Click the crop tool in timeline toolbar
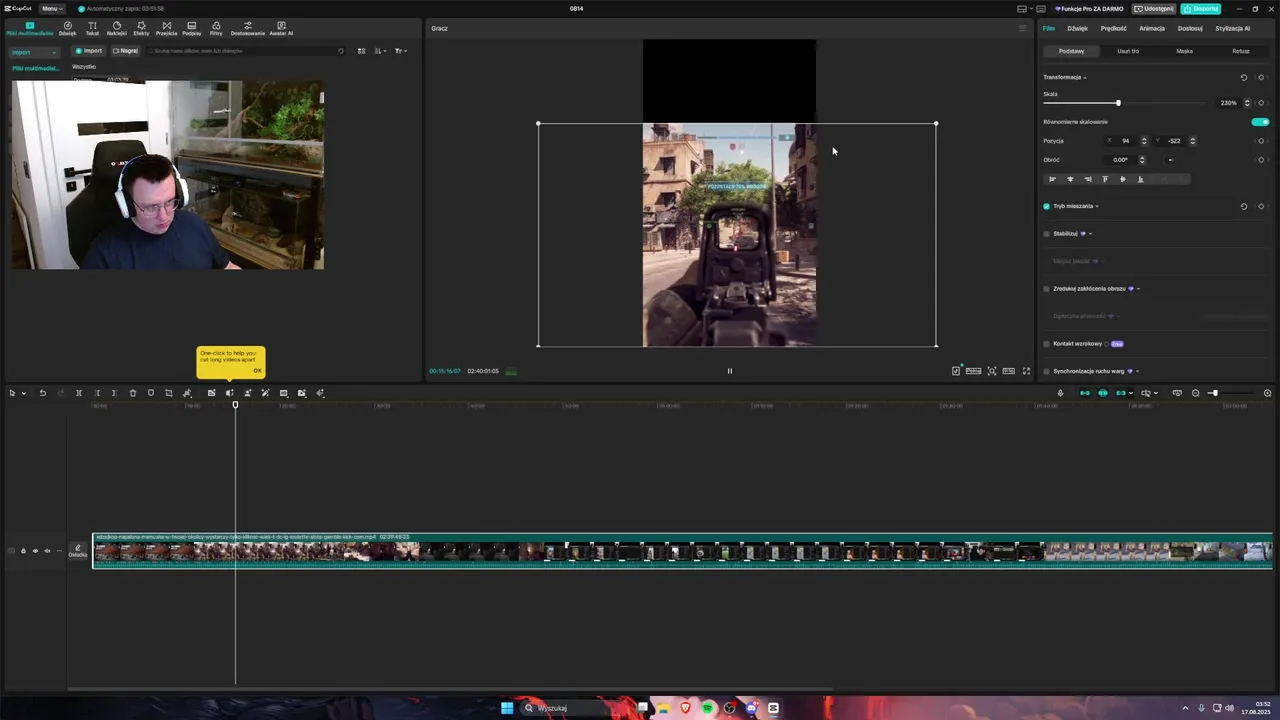Screen dimensions: 1280x720 (x=169, y=393)
